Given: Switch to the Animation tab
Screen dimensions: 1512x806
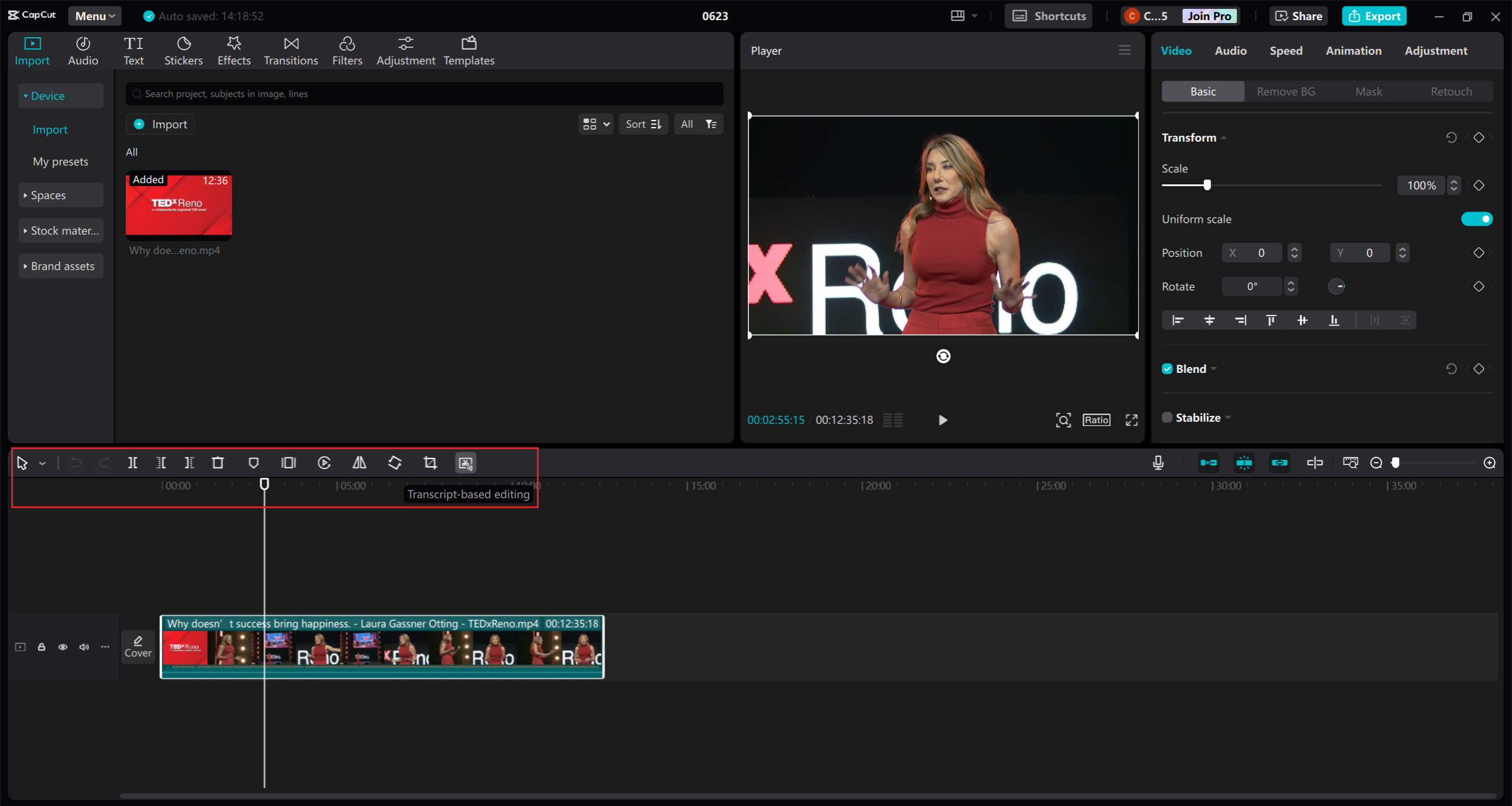Looking at the screenshot, I should click(x=1353, y=51).
